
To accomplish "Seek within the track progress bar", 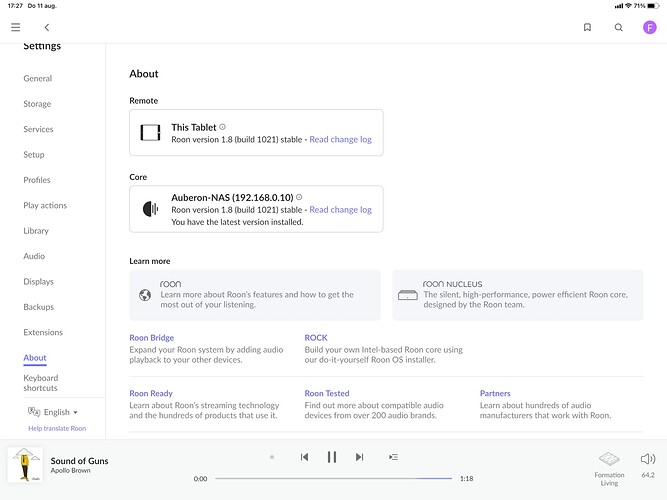I will [x=334, y=478].
